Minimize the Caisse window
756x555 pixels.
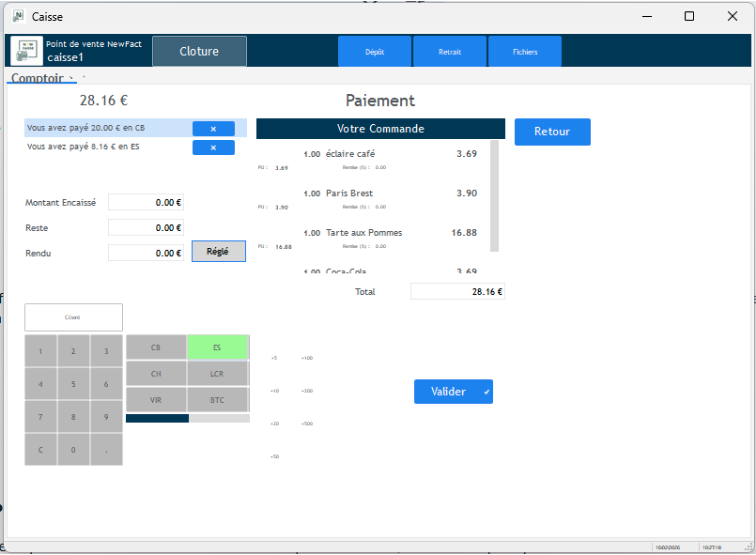[647, 16]
